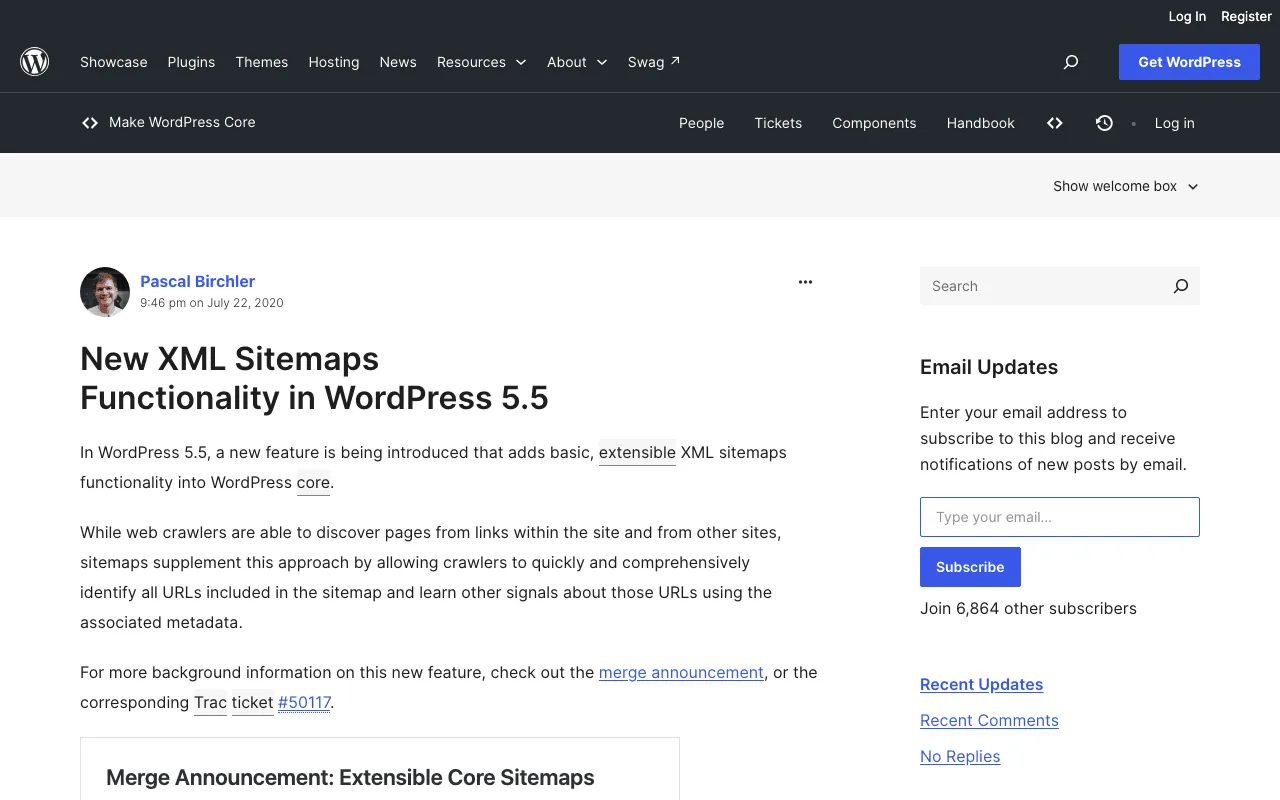Viewport: 1280px width, 800px height.
Task: Click the Merge Announcement embedded card title
Action: (x=350, y=777)
